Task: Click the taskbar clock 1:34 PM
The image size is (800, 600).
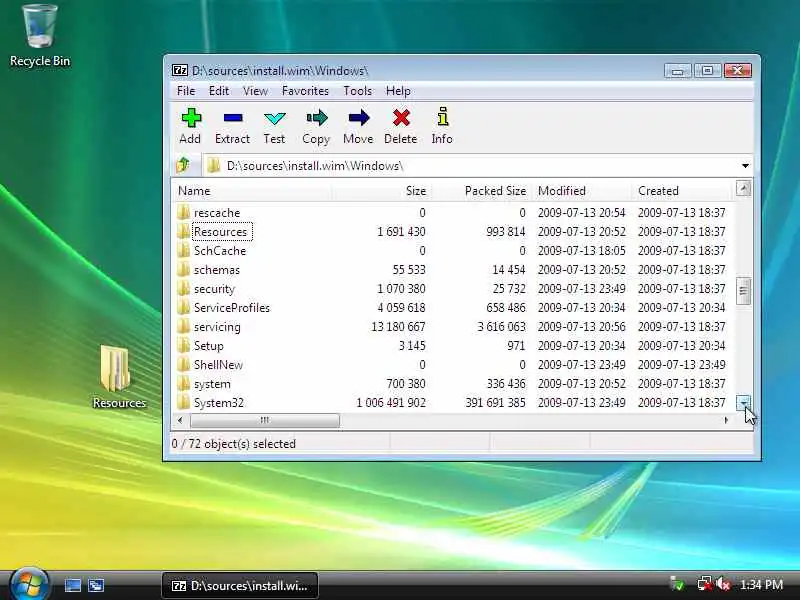Action: (762, 585)
